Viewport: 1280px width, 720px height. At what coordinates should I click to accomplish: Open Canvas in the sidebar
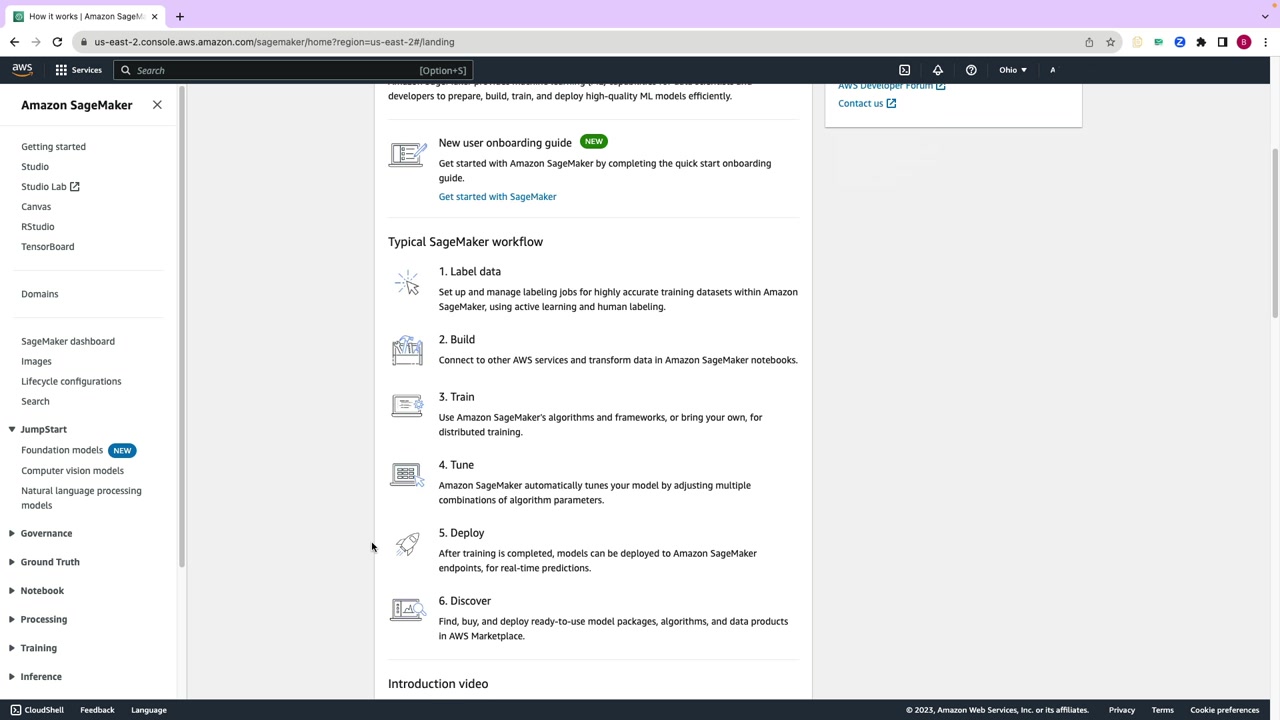(x=36, y=207)
